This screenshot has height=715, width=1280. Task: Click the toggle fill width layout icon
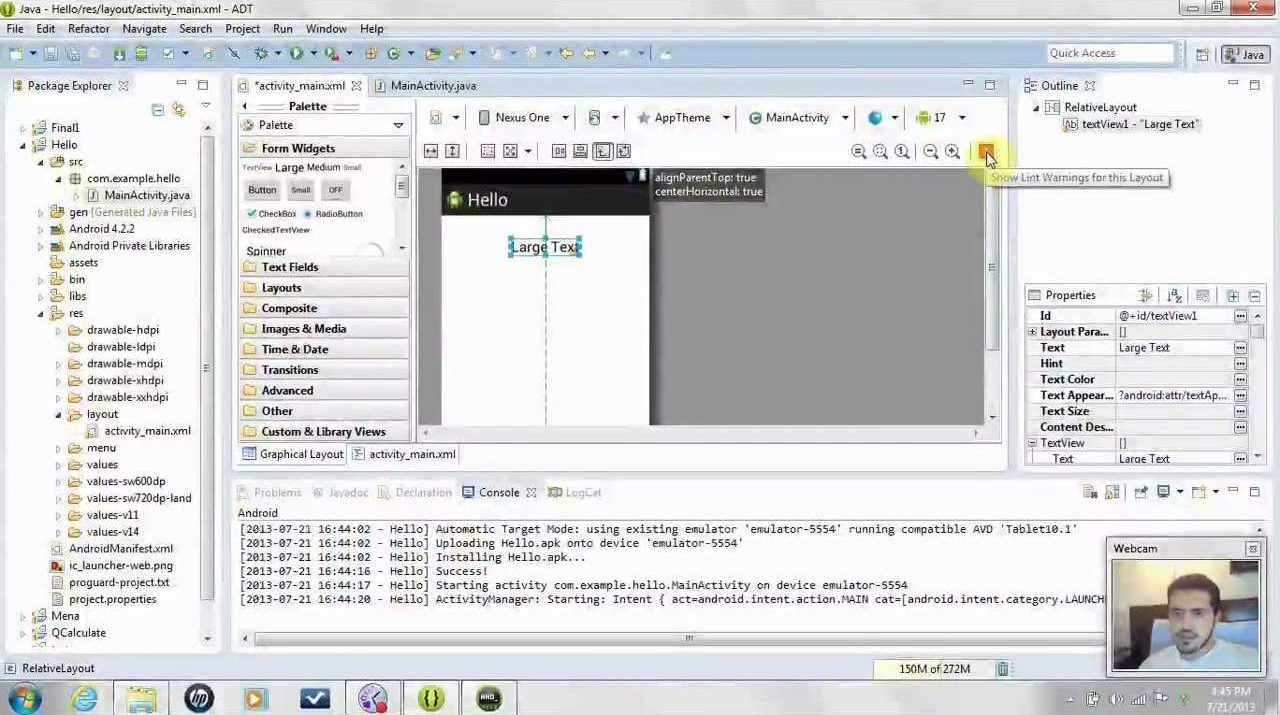coord(431,151)
